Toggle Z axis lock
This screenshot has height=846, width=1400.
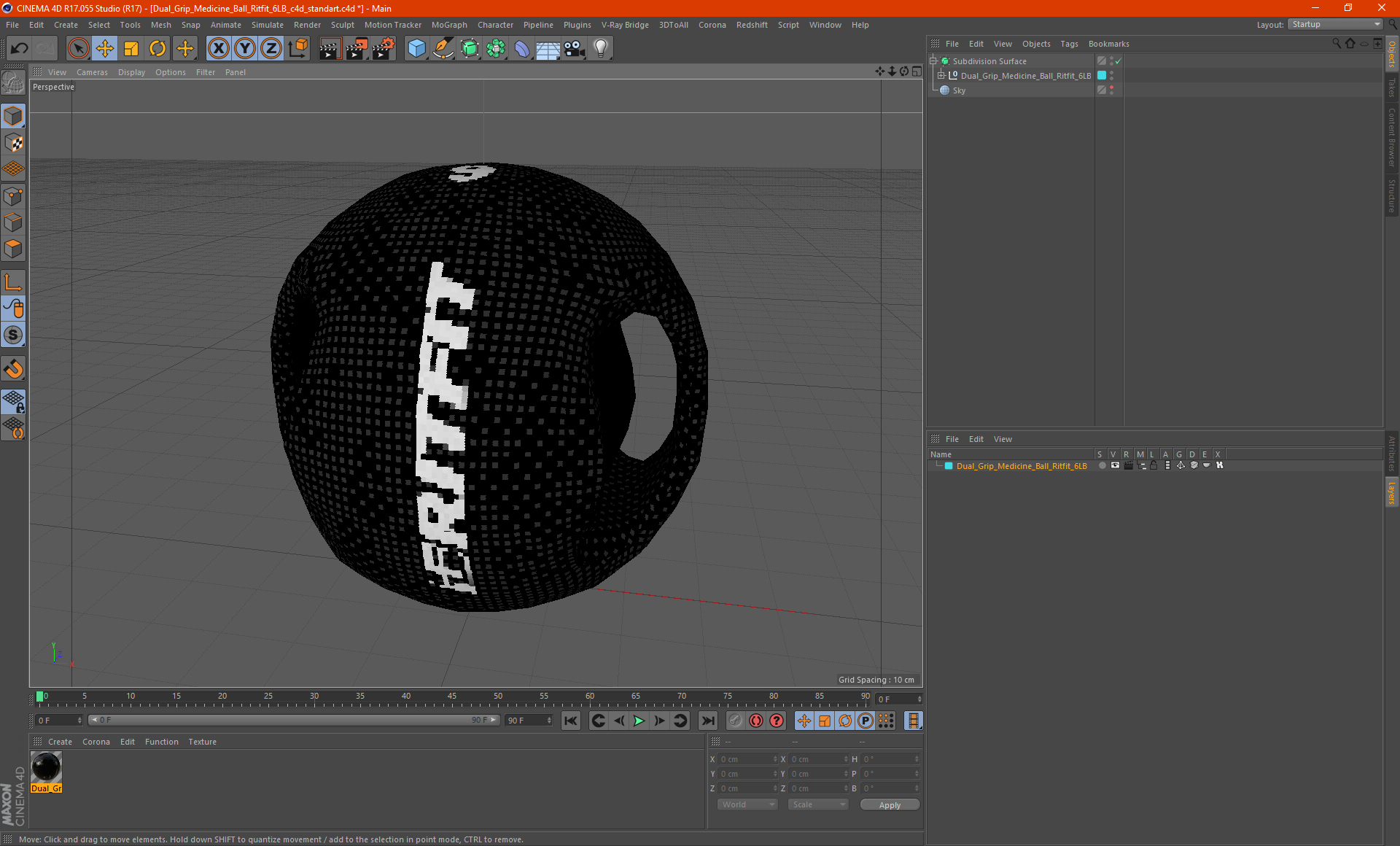click(x=271, y=49)
